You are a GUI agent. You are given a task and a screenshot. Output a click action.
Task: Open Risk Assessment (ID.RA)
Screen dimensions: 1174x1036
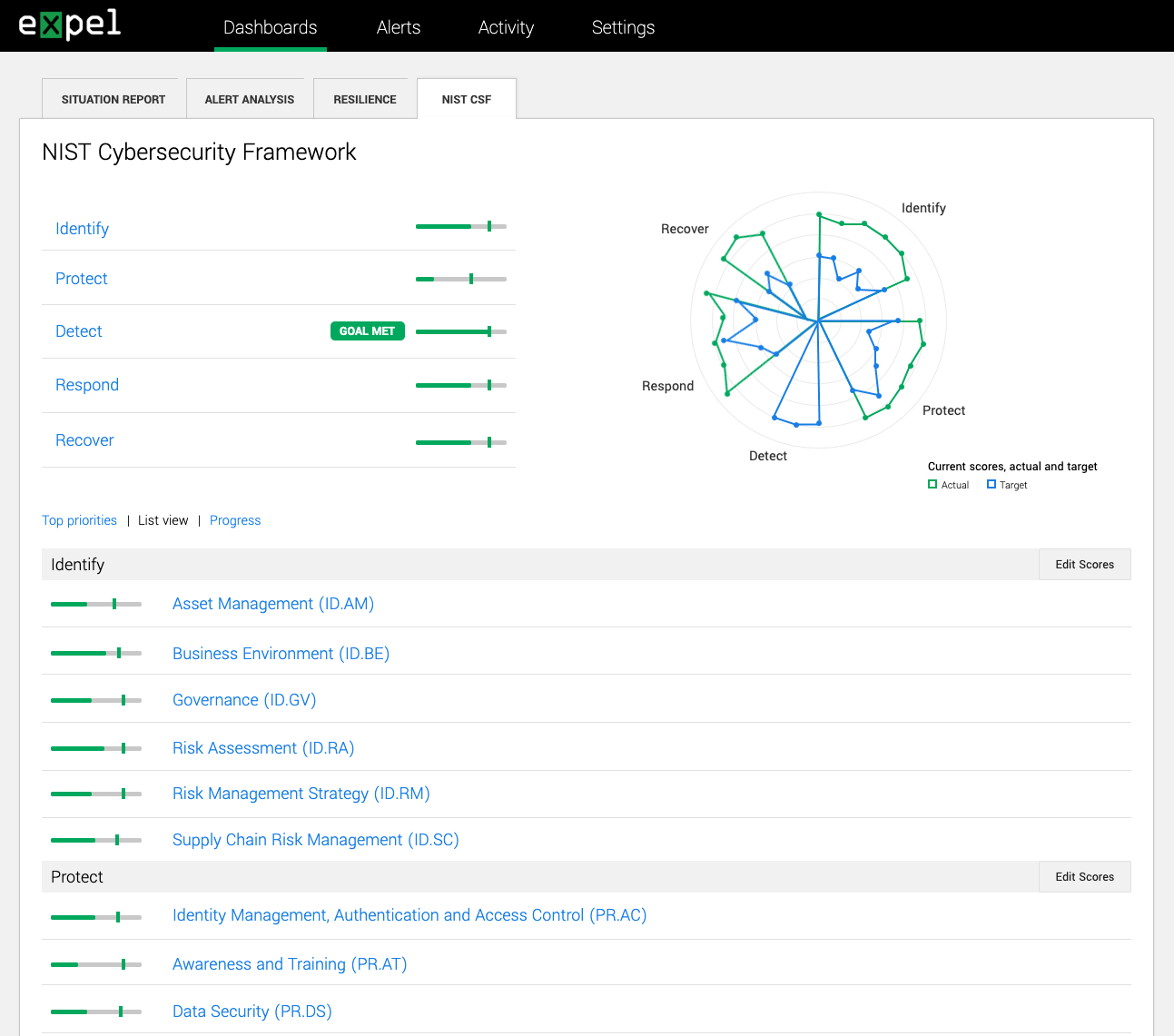(263, 748)
